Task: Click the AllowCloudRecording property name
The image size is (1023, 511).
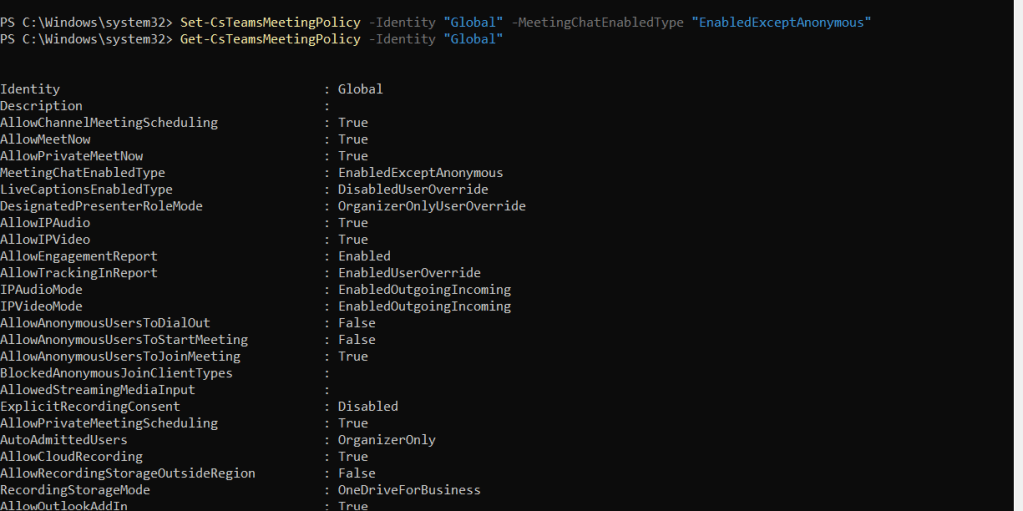Action: pos(72,456)
